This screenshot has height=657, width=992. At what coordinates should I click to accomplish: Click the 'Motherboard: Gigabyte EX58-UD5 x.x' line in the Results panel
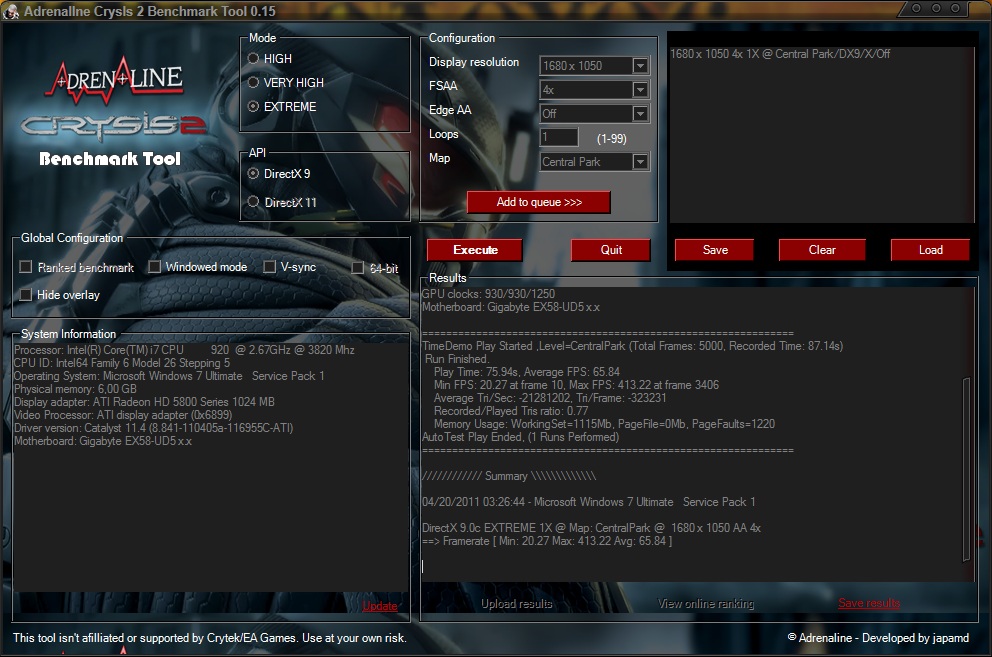tap(511, 307)
